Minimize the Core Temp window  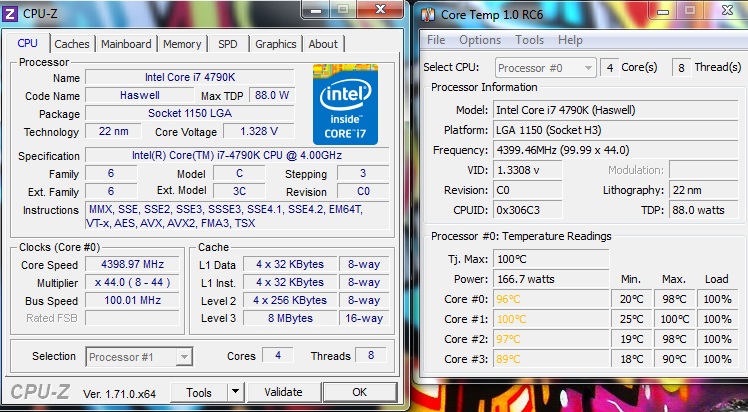coord(663,11)
